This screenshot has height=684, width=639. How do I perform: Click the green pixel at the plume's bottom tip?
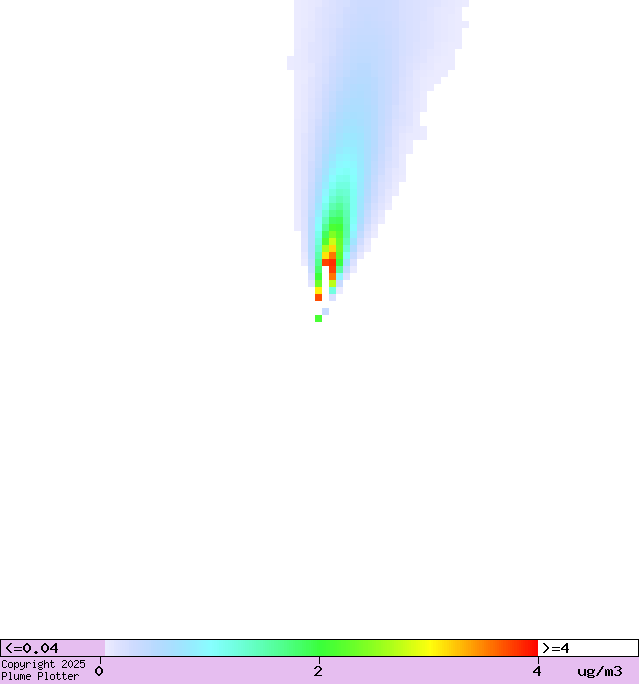(x=318, y=318)
